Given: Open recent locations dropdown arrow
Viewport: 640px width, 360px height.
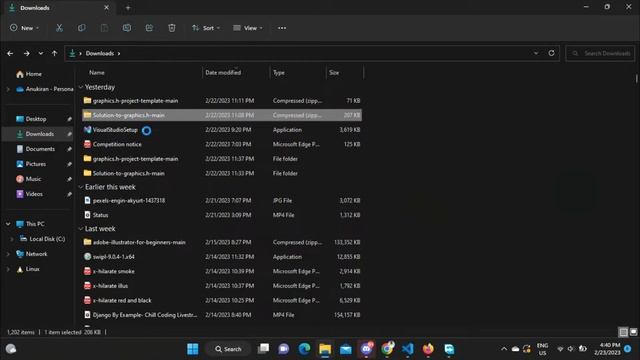Looking at the screenshot, I should pyautogui.click(x=40, y=53).
